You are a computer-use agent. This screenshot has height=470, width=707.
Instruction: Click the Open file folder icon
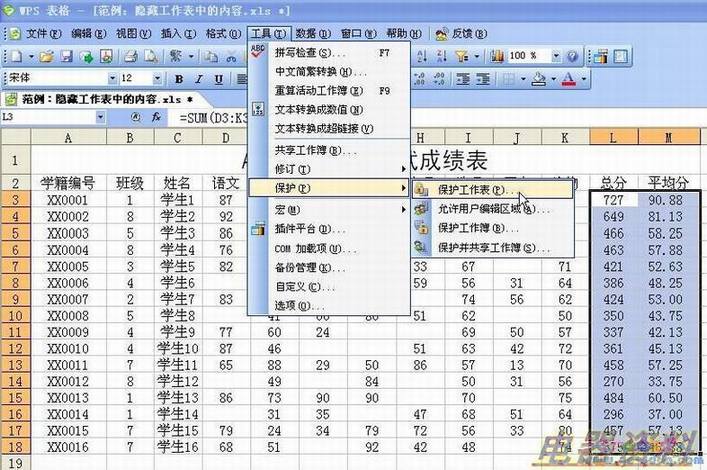(x=47, y=57)
